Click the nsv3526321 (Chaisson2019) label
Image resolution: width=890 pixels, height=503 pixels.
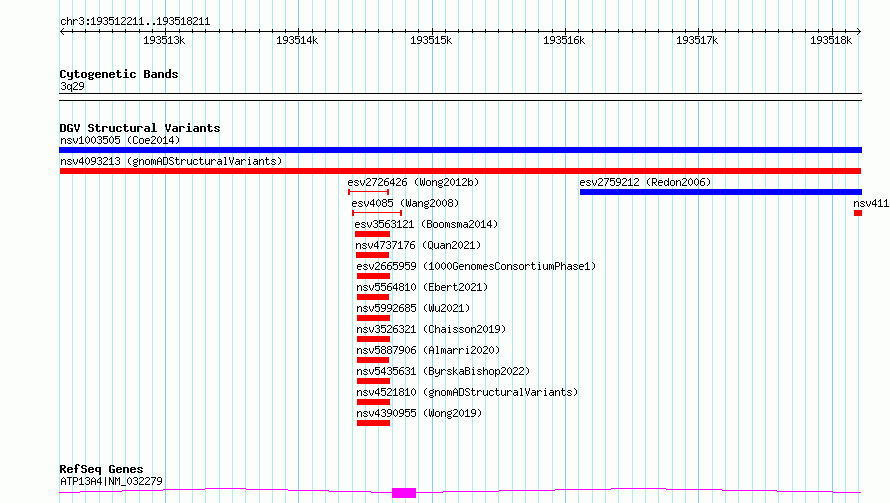[x=431, y=329]
